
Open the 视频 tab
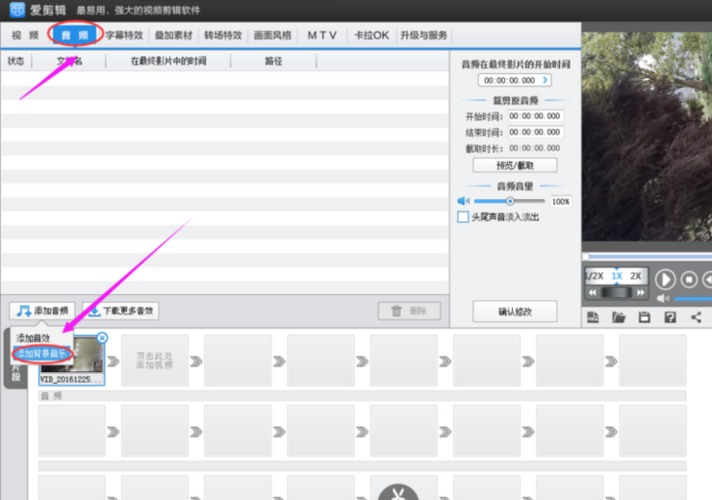pyautogui.click(x=25, y=35)
